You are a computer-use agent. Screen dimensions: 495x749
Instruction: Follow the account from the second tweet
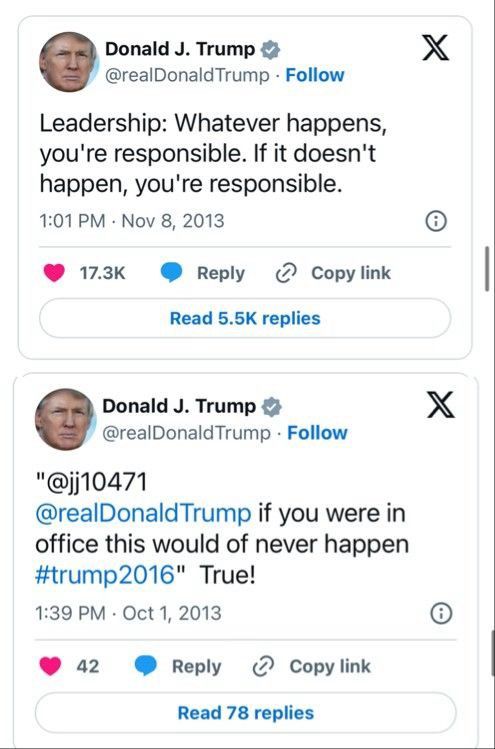click(x=317, y=433)
